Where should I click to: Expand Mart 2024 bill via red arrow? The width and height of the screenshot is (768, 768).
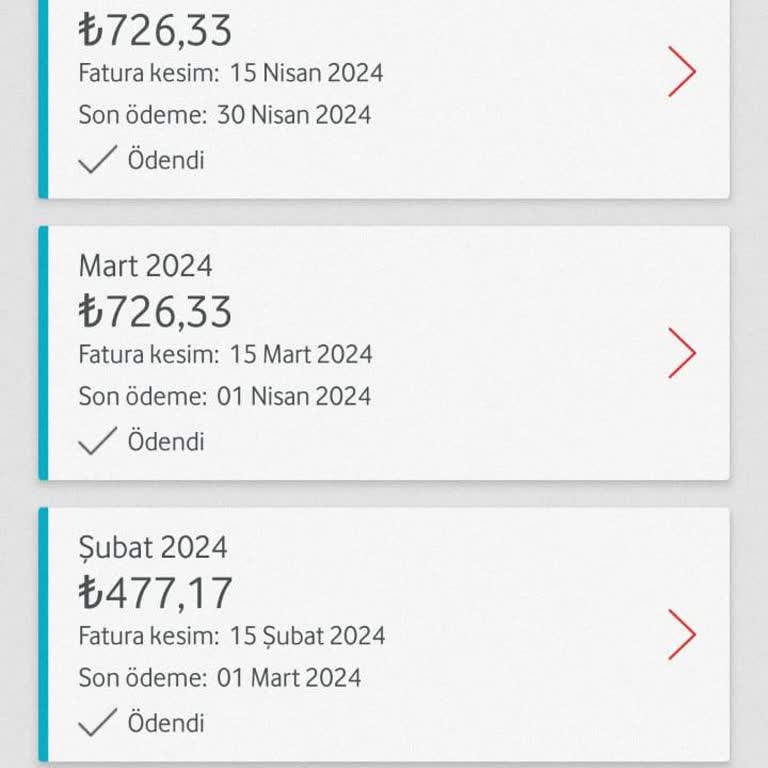tap(682, 353)
